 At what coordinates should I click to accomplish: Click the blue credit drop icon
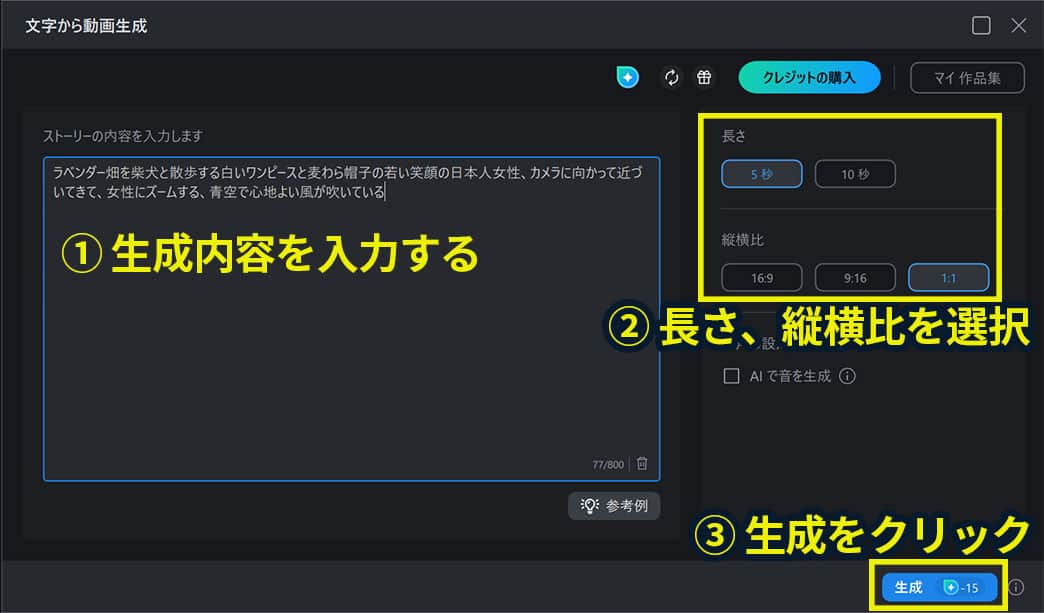(627, 77)
